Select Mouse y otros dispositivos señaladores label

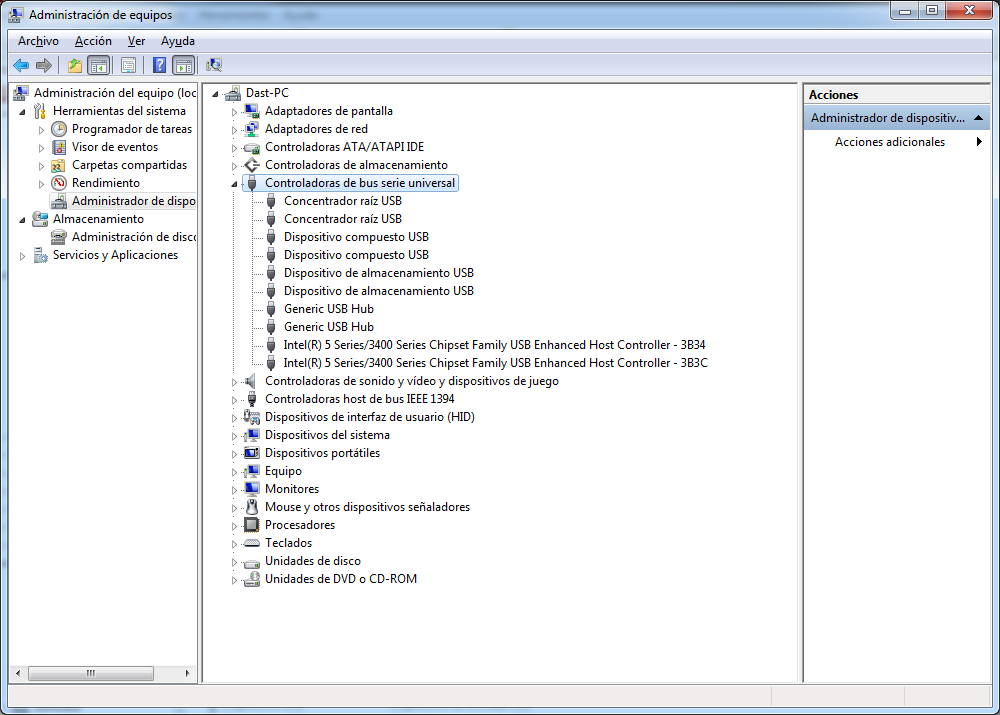[367, 507]
